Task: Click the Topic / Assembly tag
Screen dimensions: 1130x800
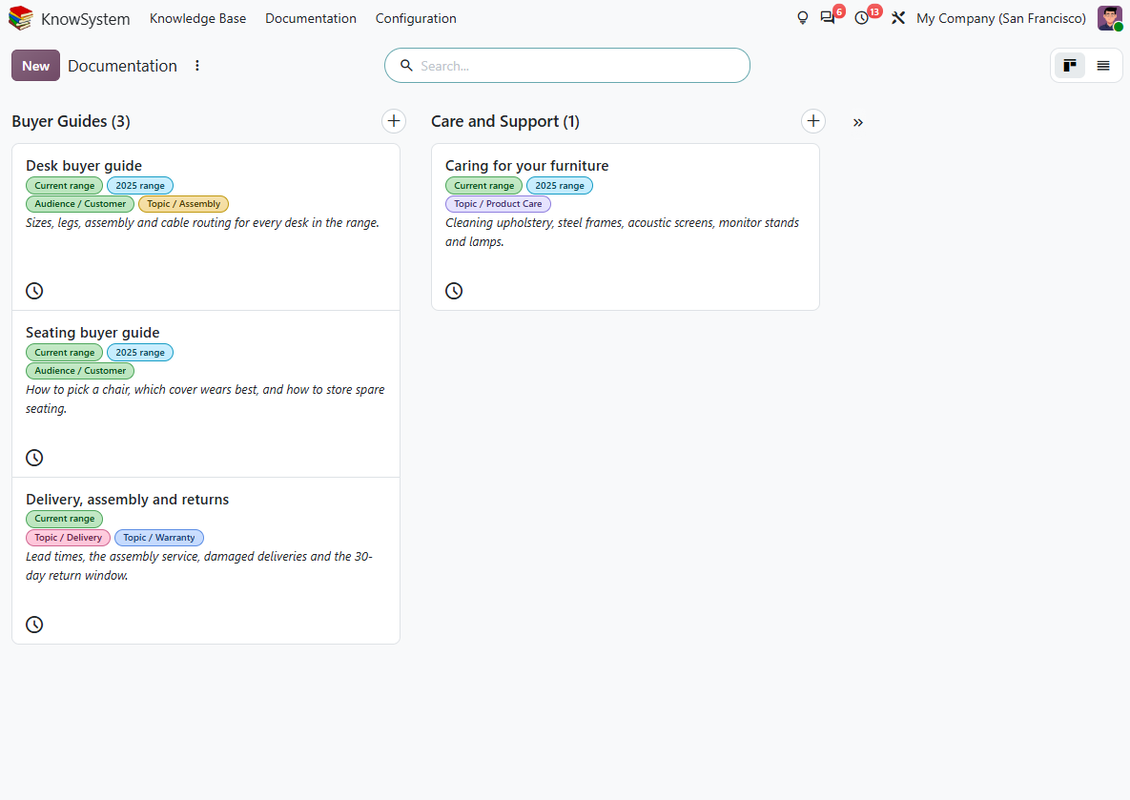Action: click(x=183, y=204)
